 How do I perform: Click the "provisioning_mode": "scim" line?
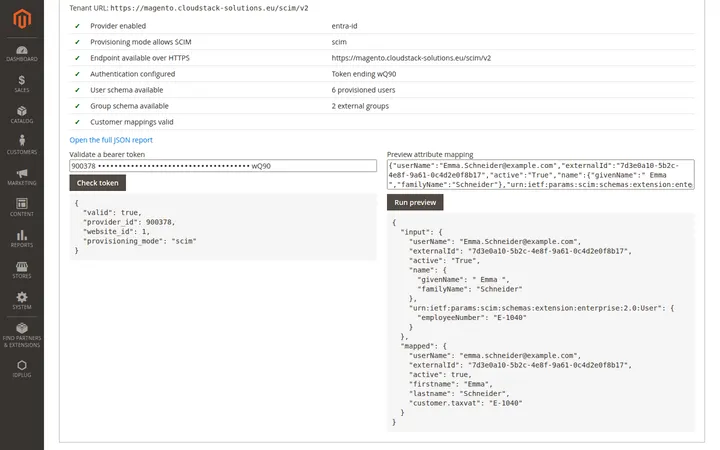(x=140, y=242)
